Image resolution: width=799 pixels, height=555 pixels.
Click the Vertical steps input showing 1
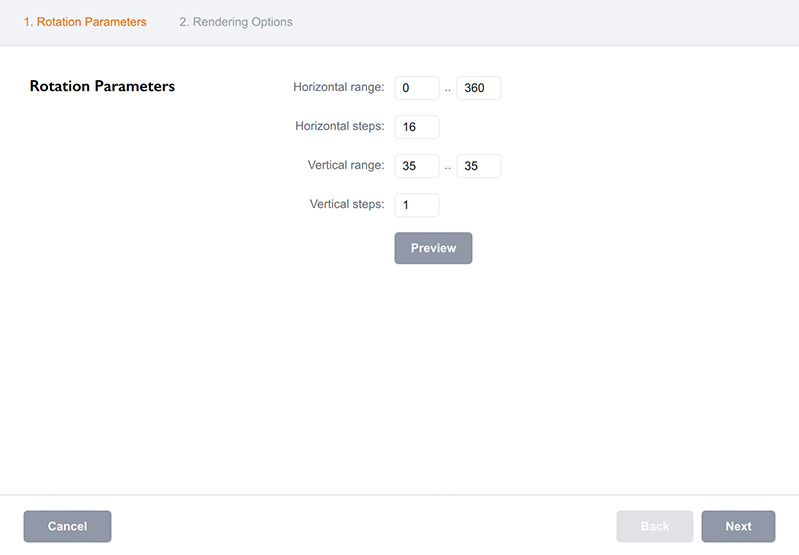[x=416, y=205]
